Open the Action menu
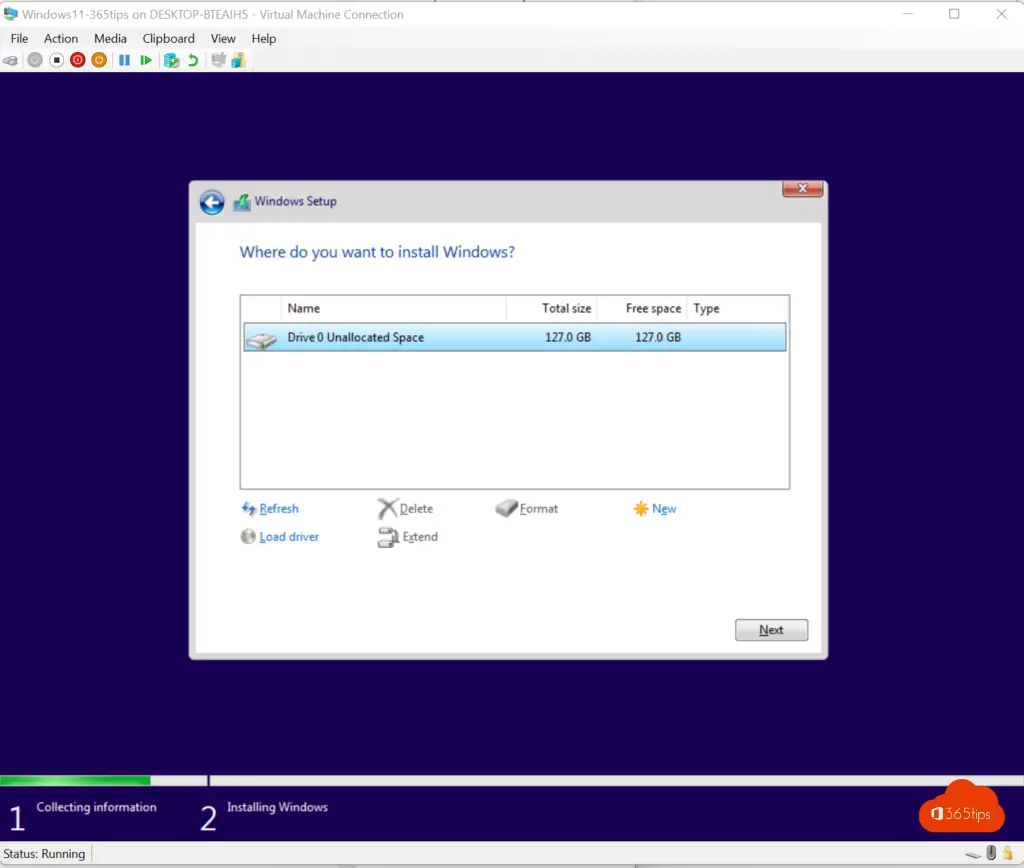This screenshot has height=868, width=1024. pyautogui.click(x=61, y=38)
